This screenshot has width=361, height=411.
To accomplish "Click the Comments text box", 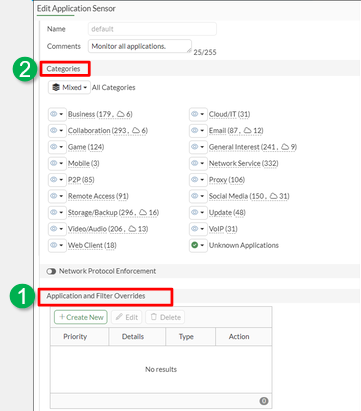I will tap(140, 46).
